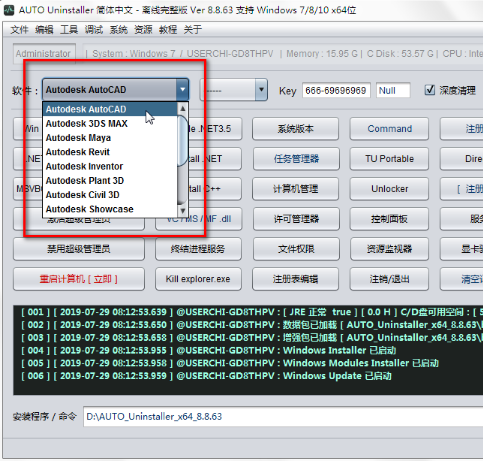483x461 pixels.
Task: Open the 教程 menu
Action: coord(168,30)
